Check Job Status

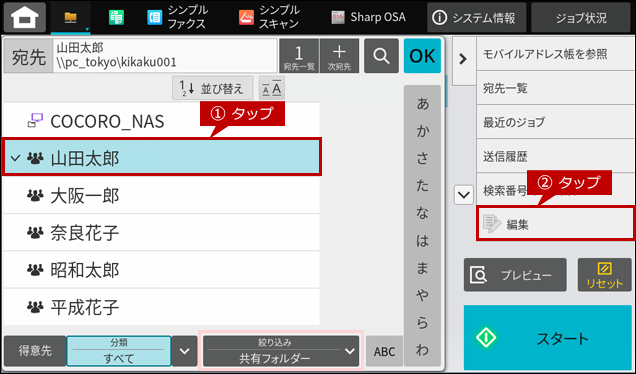pos(581,17)
